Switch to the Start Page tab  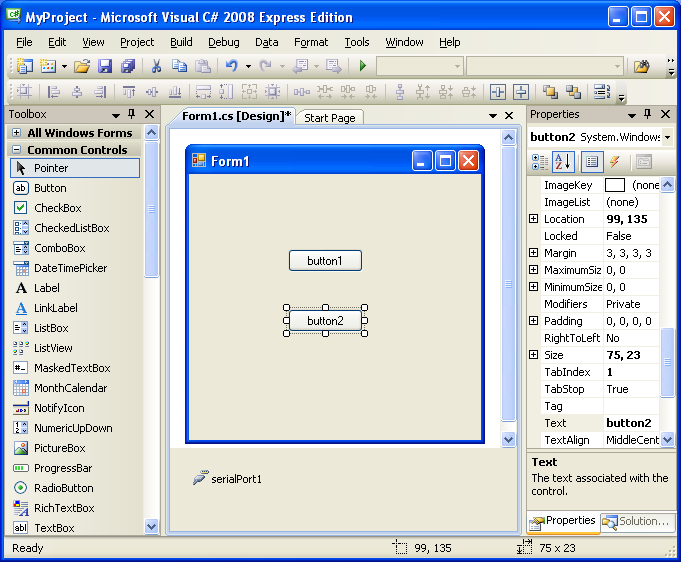(x=330, y=118)
